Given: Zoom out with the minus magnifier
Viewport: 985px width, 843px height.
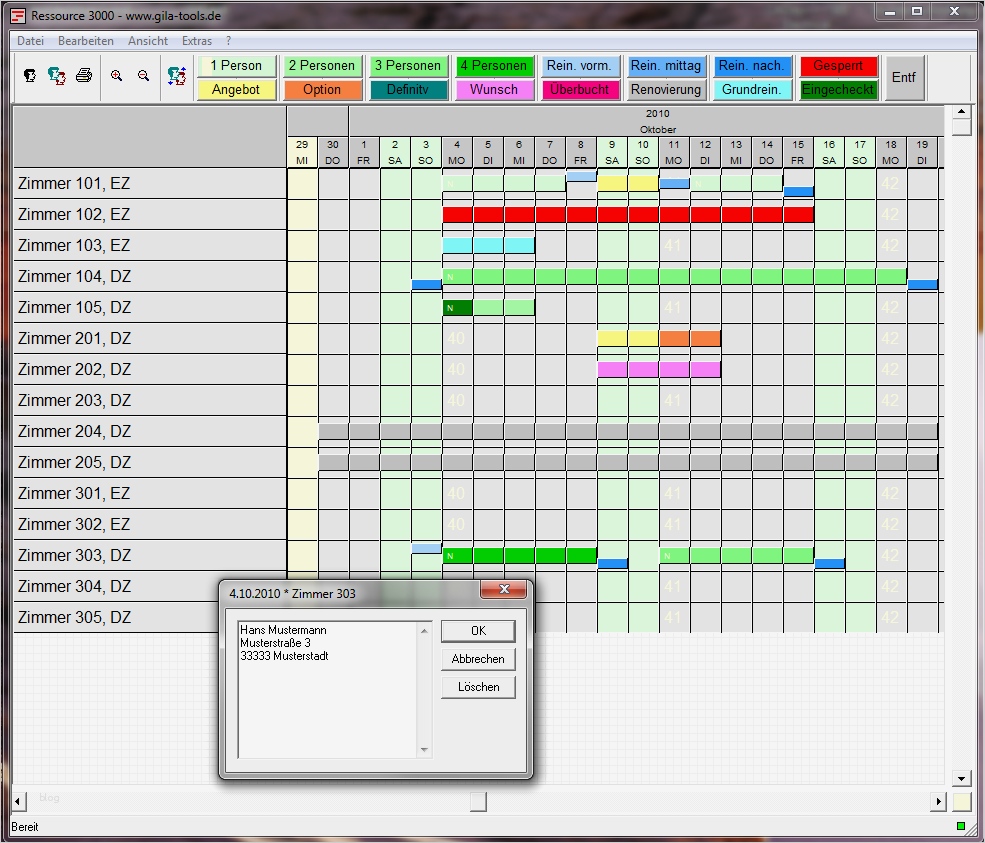Looking at the screenshot, I should click(144, 76).
